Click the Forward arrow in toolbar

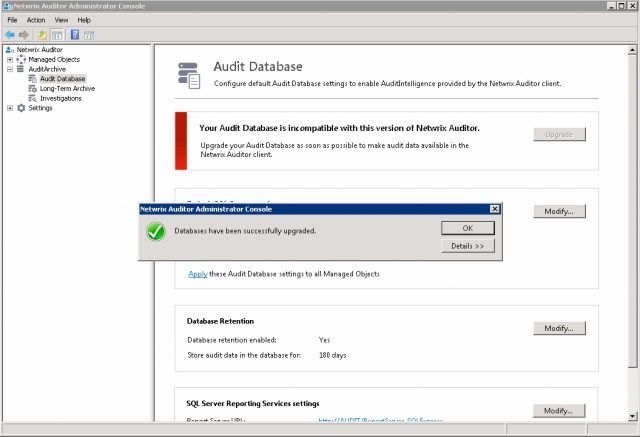pyautogui.click(x=23, y=35)
